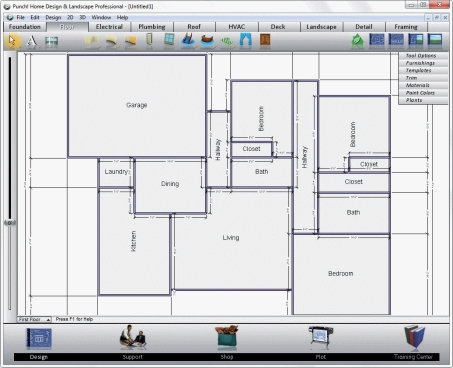Open the Materials panel
Image resolution: width=453 pixels, height=368 pixels.
coord(423,85)
